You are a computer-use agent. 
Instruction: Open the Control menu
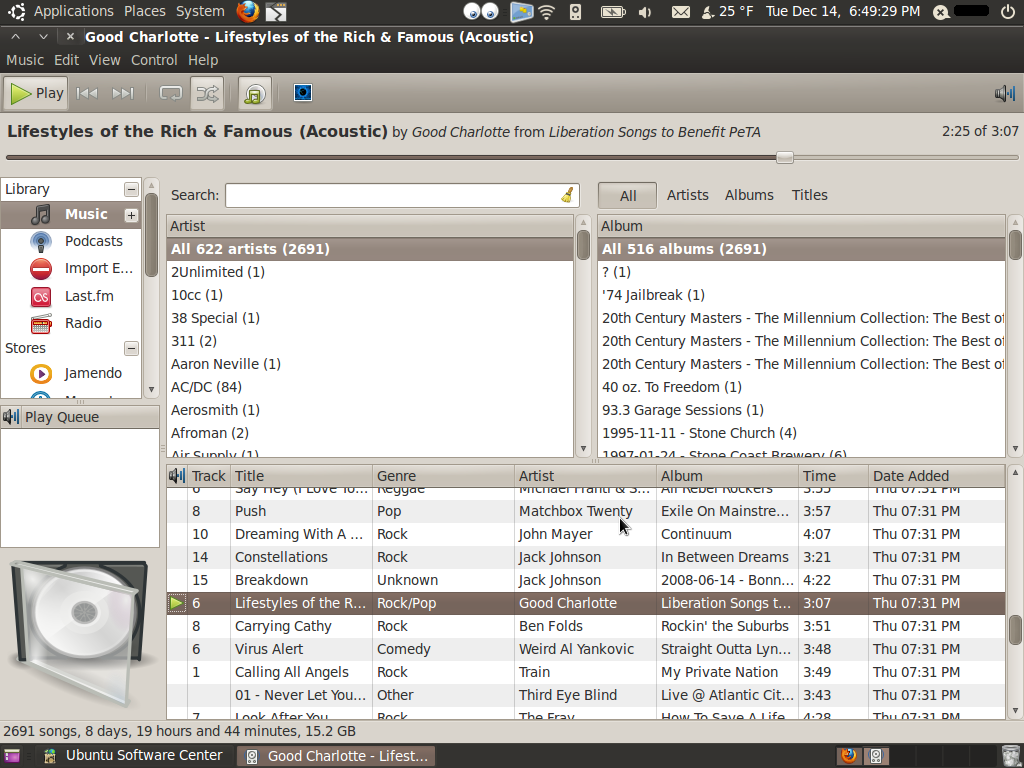click(154, 60)
